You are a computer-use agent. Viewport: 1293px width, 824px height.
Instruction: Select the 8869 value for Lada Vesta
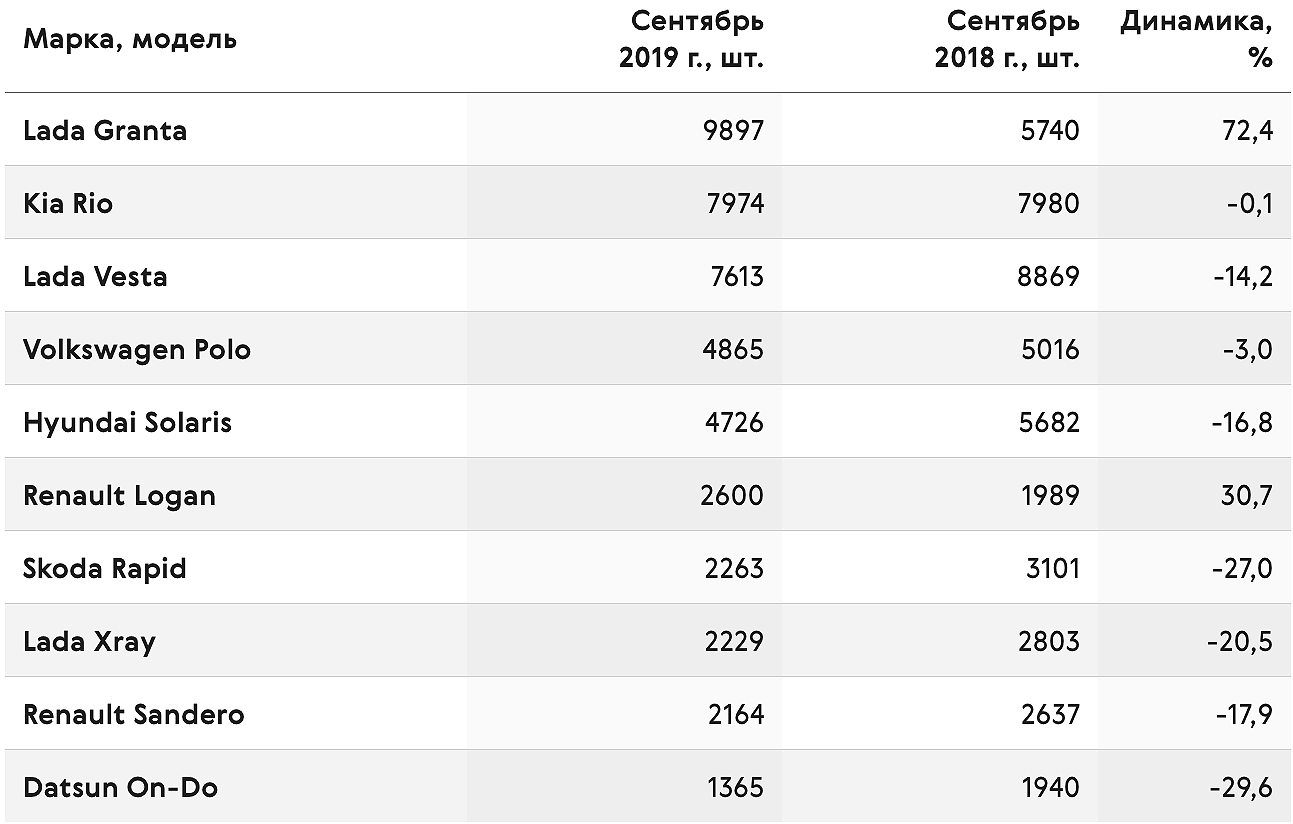click(x=1049, y=276)
